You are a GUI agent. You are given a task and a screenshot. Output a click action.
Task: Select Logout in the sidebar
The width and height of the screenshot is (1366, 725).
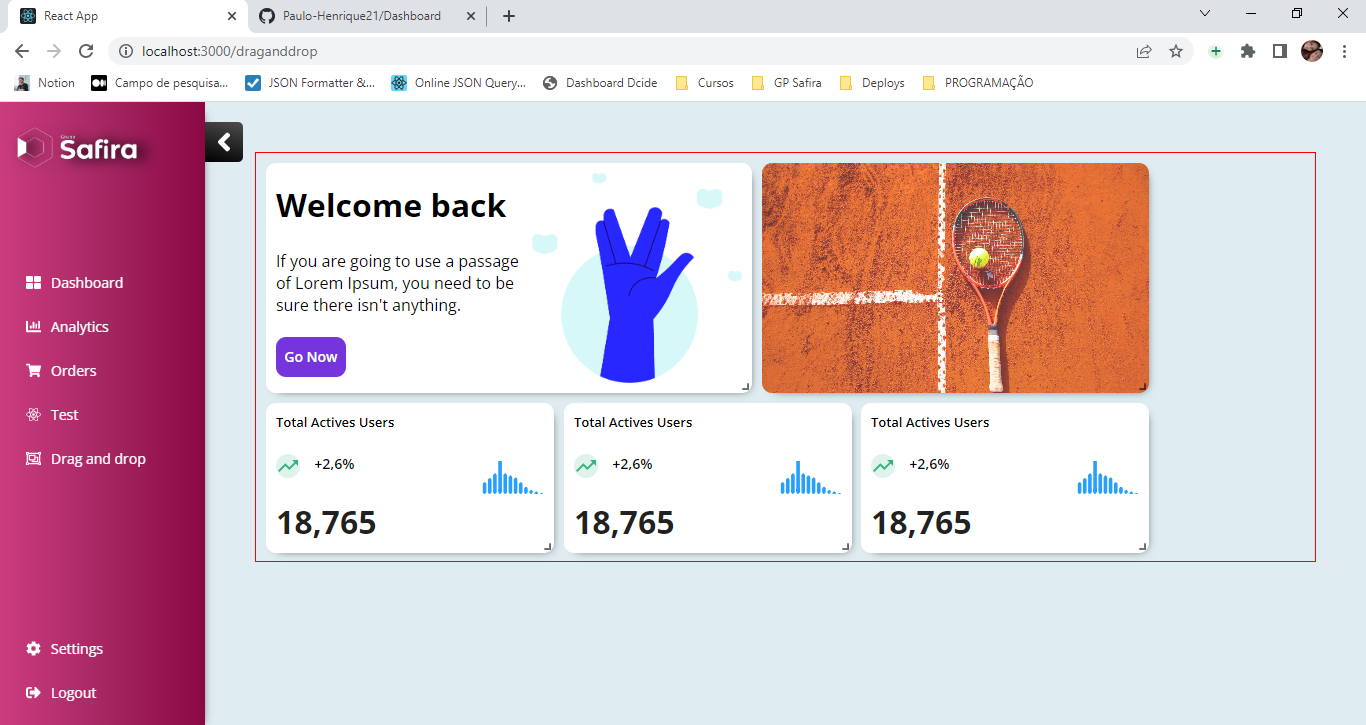pyautogui.click(x=61, y=693)
